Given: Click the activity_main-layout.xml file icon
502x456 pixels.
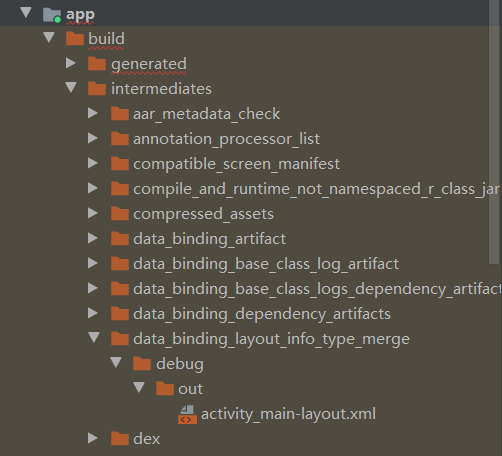Looking at the screenshot, I should tap(188, 414).
